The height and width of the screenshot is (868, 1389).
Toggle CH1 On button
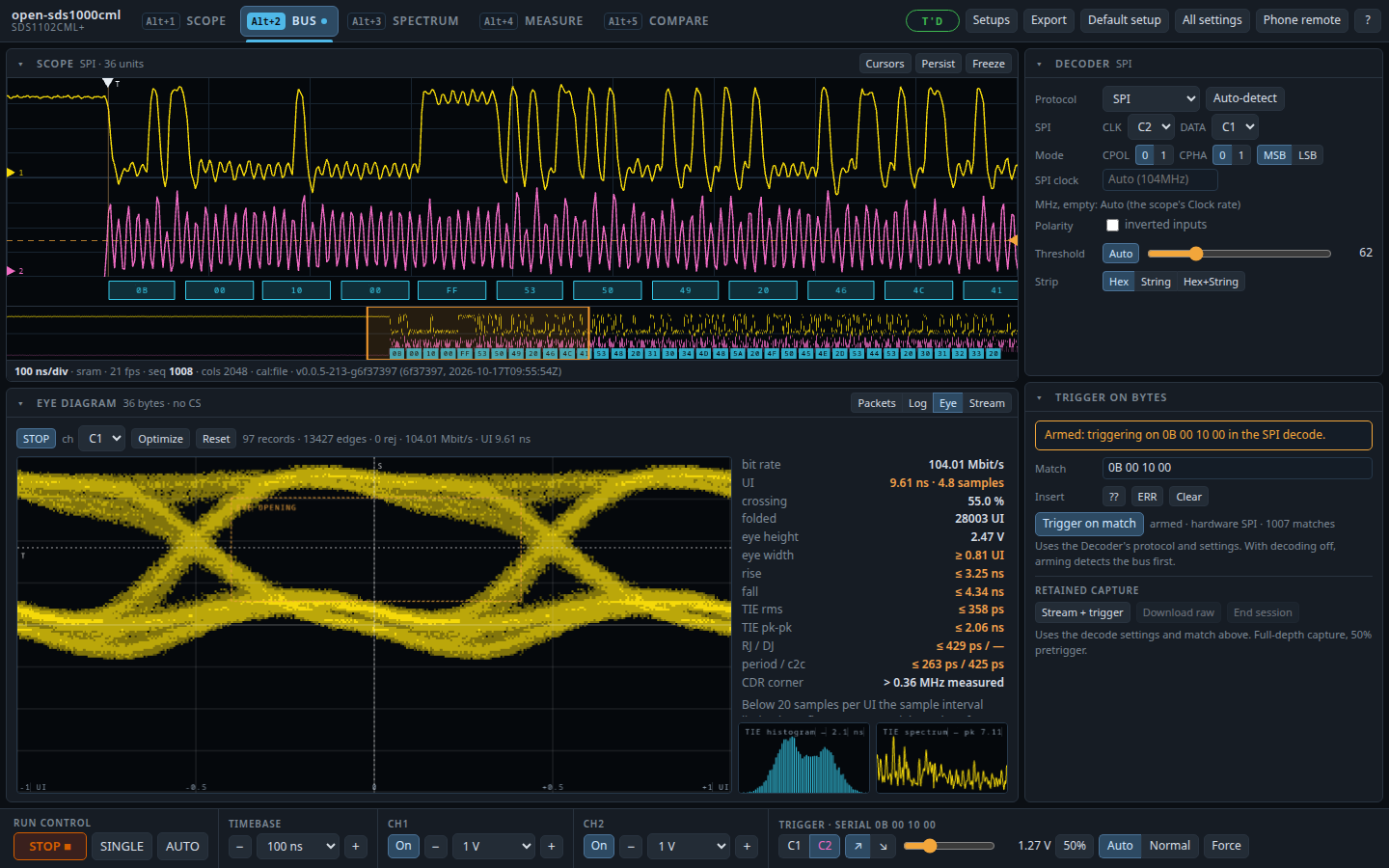tap(403, 846)
